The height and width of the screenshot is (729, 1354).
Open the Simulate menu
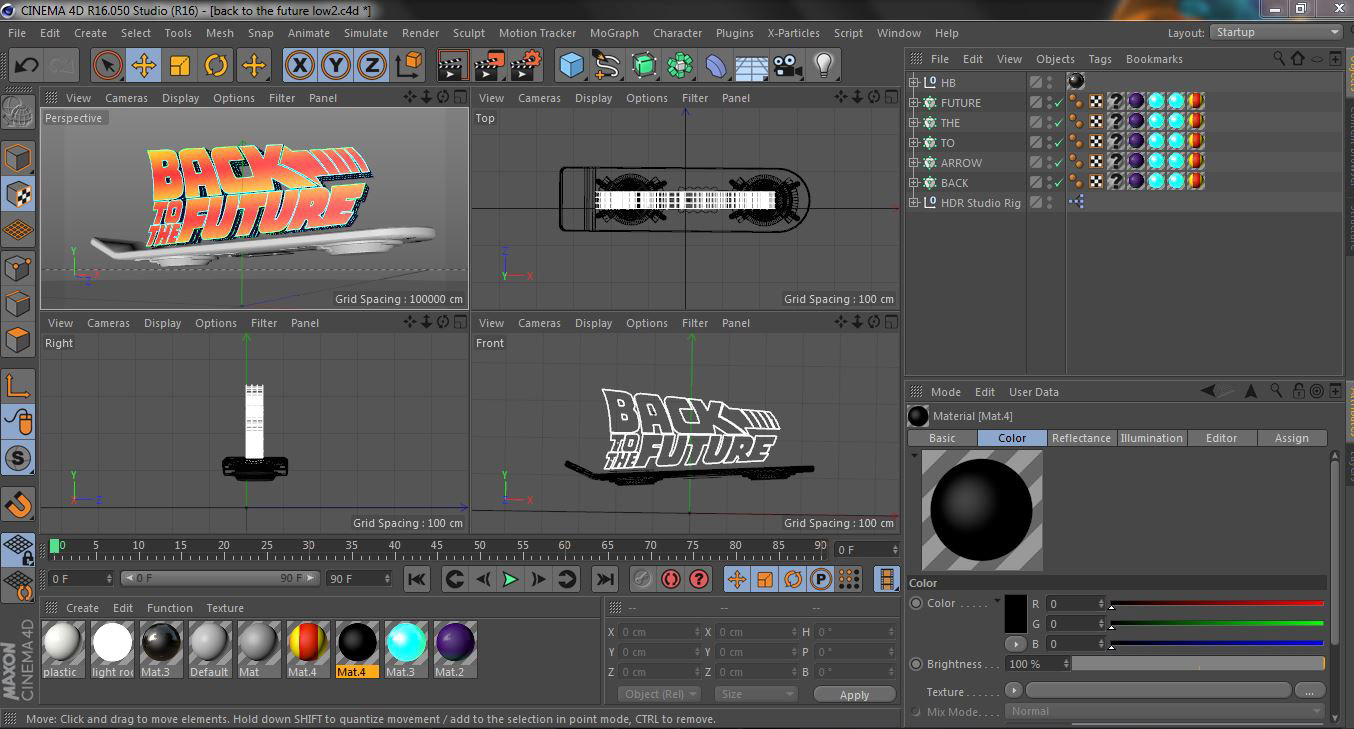366,33
